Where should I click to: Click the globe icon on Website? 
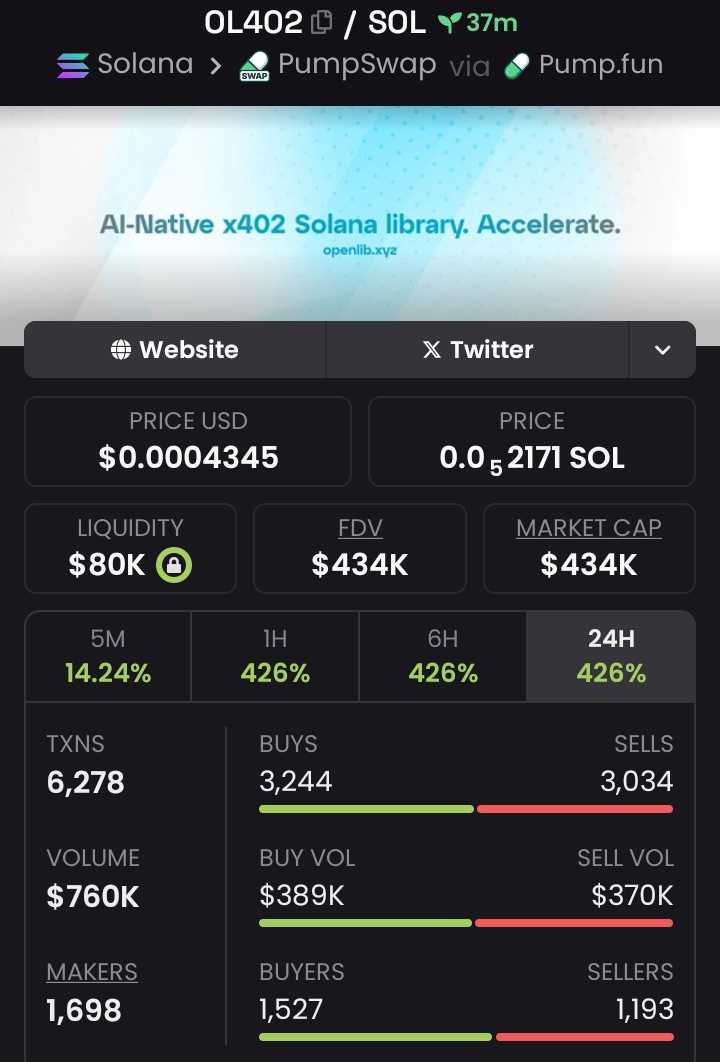121,350
